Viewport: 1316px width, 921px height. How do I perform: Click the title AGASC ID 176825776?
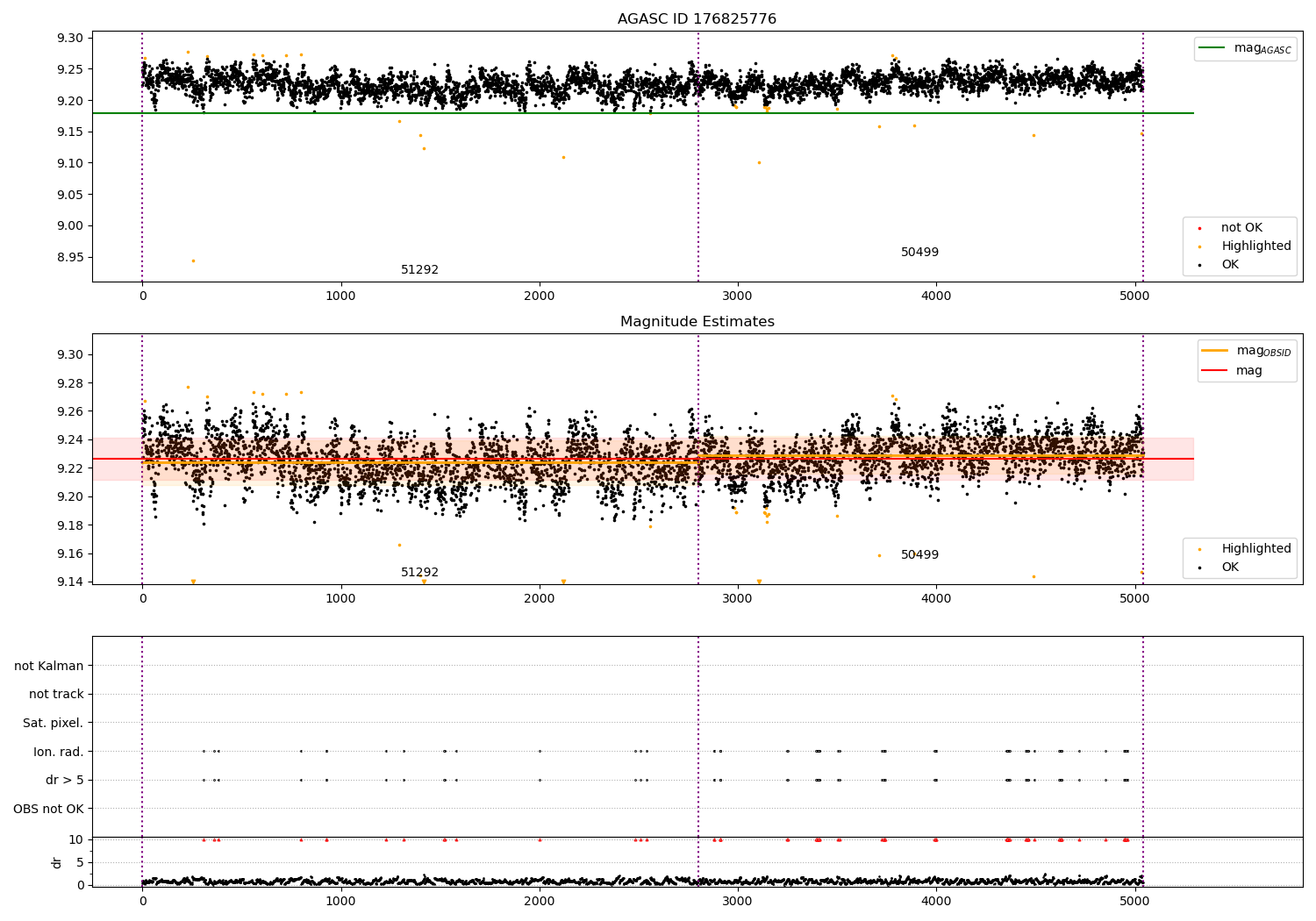697,18
